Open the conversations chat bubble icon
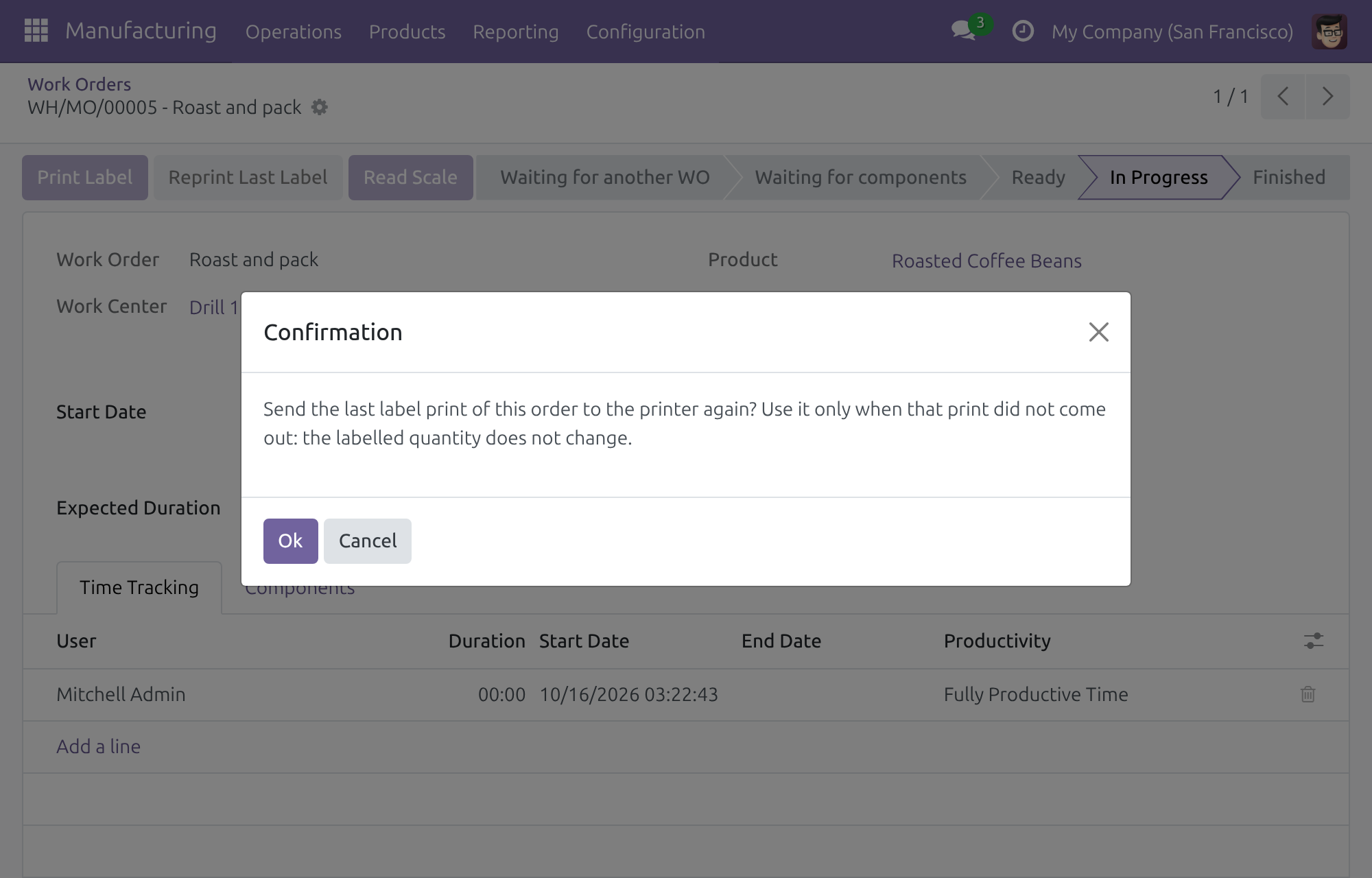Viewport: 1372px width, 878px height. [964, 31]
